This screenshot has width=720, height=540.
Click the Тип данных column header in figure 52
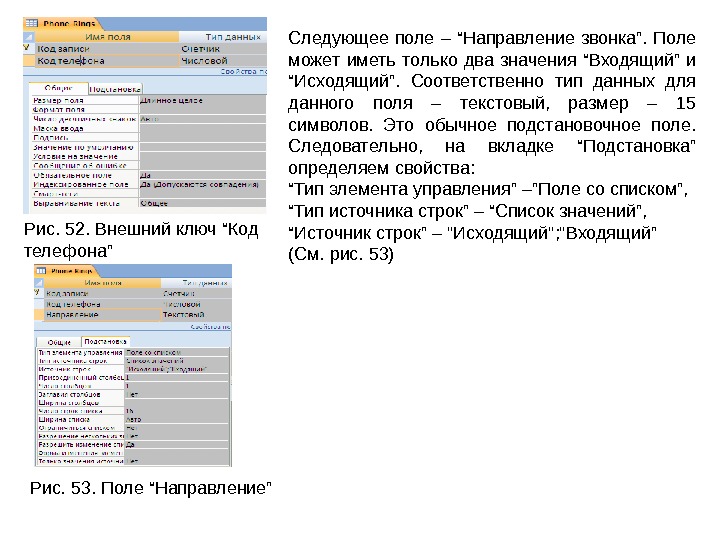[x=223, y=37]
